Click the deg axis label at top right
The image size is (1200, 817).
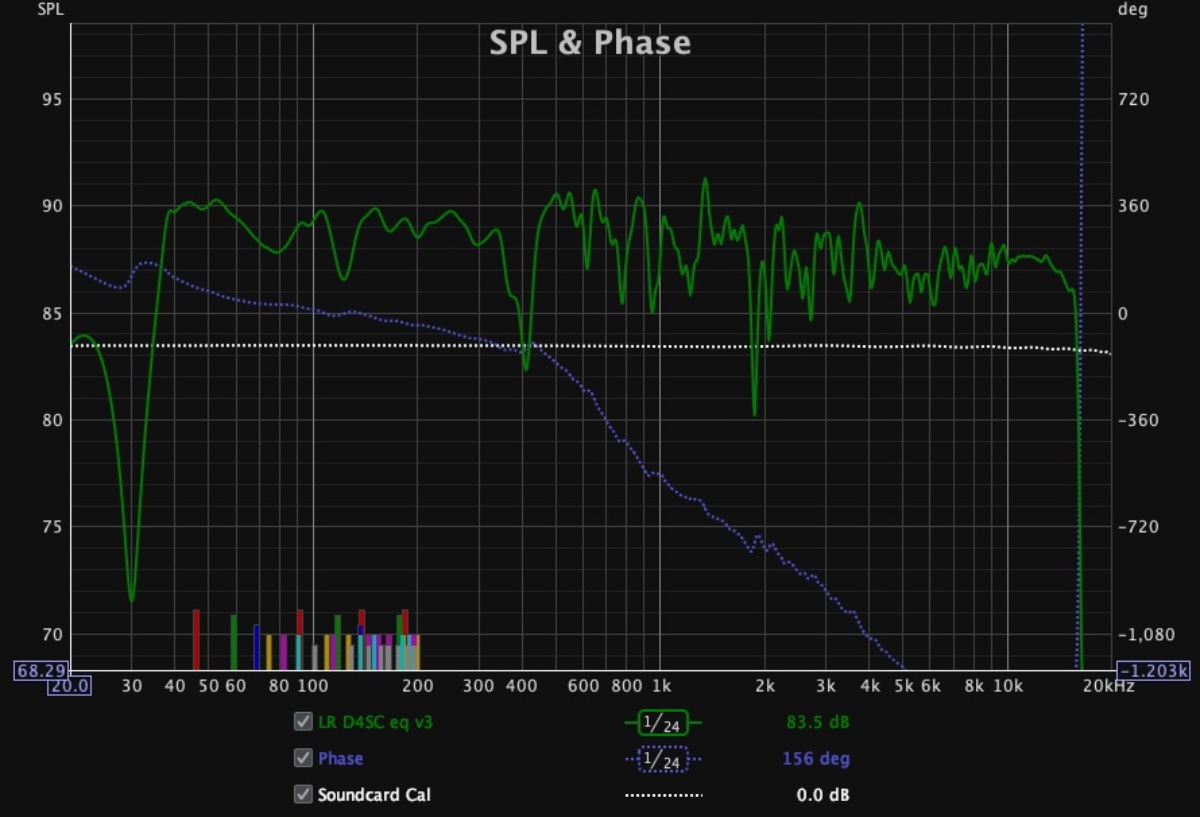point(1132,10)
